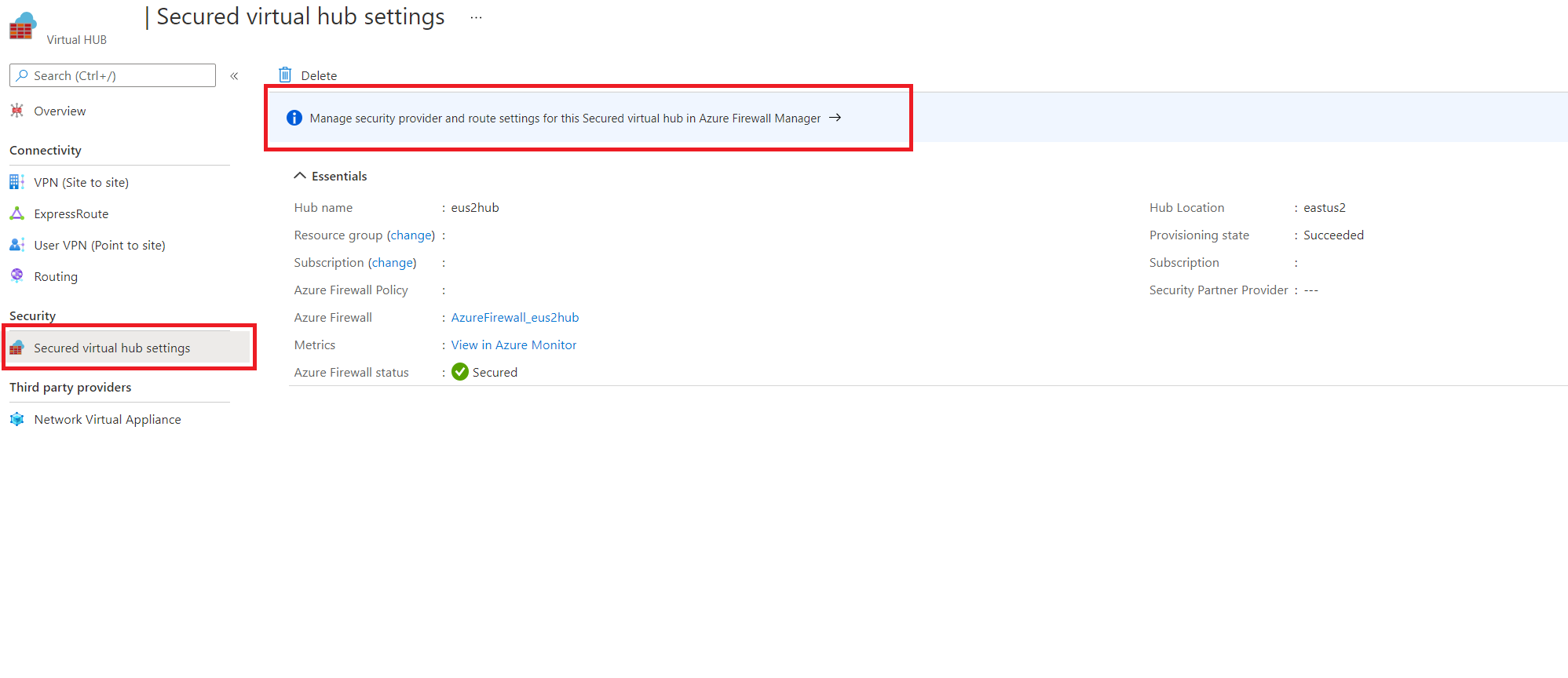The height and width of the screenshot is (678, 1568).
Task: Focus the Search (Ctrl+/) input field
Action: point(112,75)
